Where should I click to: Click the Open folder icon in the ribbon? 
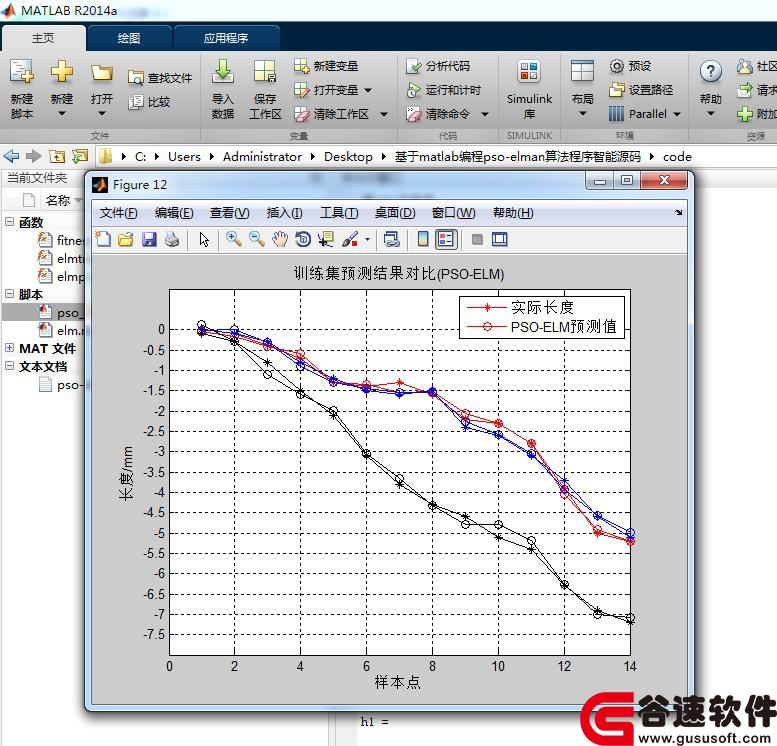(x=102, y=72)
